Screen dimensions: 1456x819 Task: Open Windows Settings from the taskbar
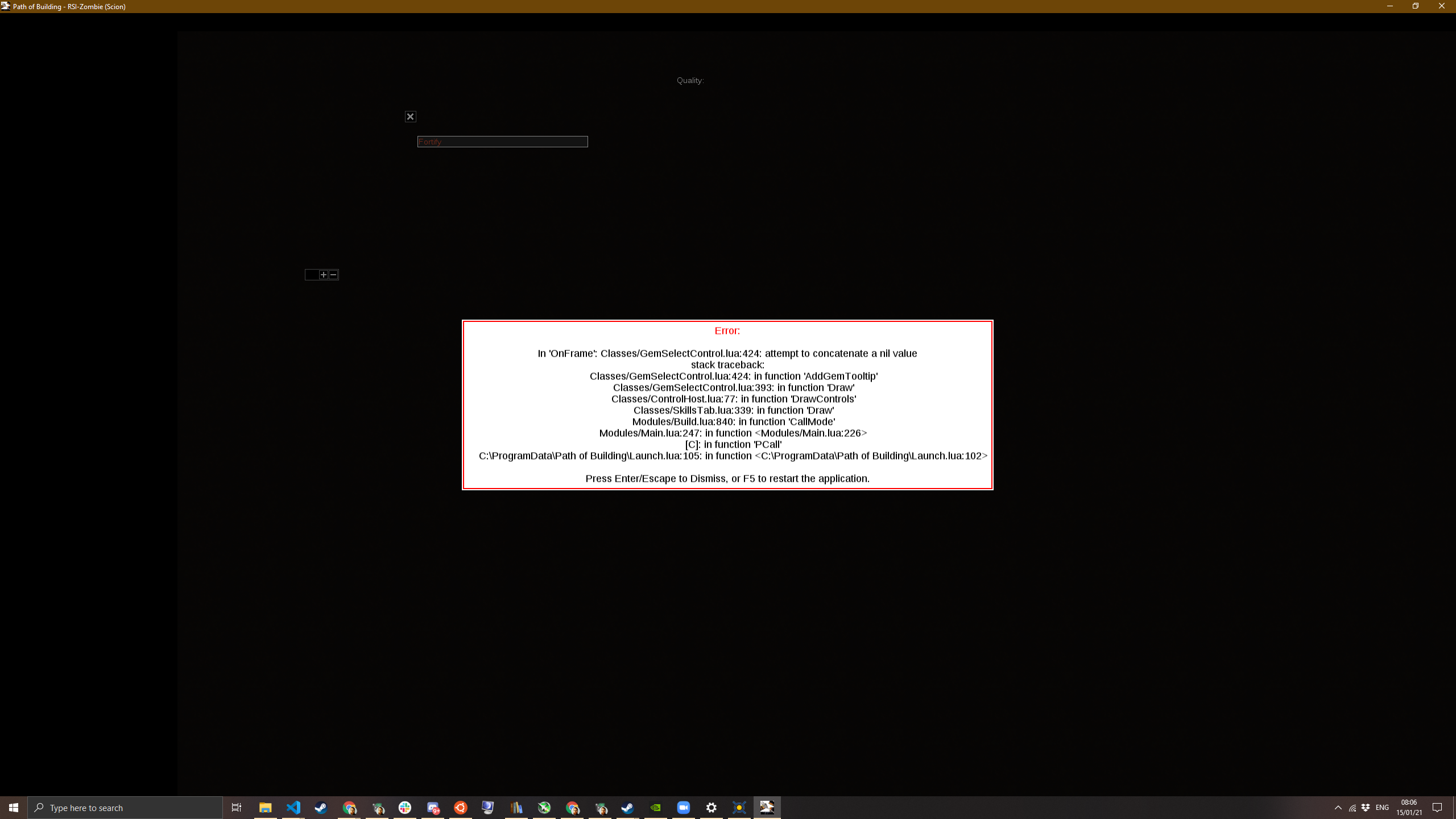tap(711, 808)
